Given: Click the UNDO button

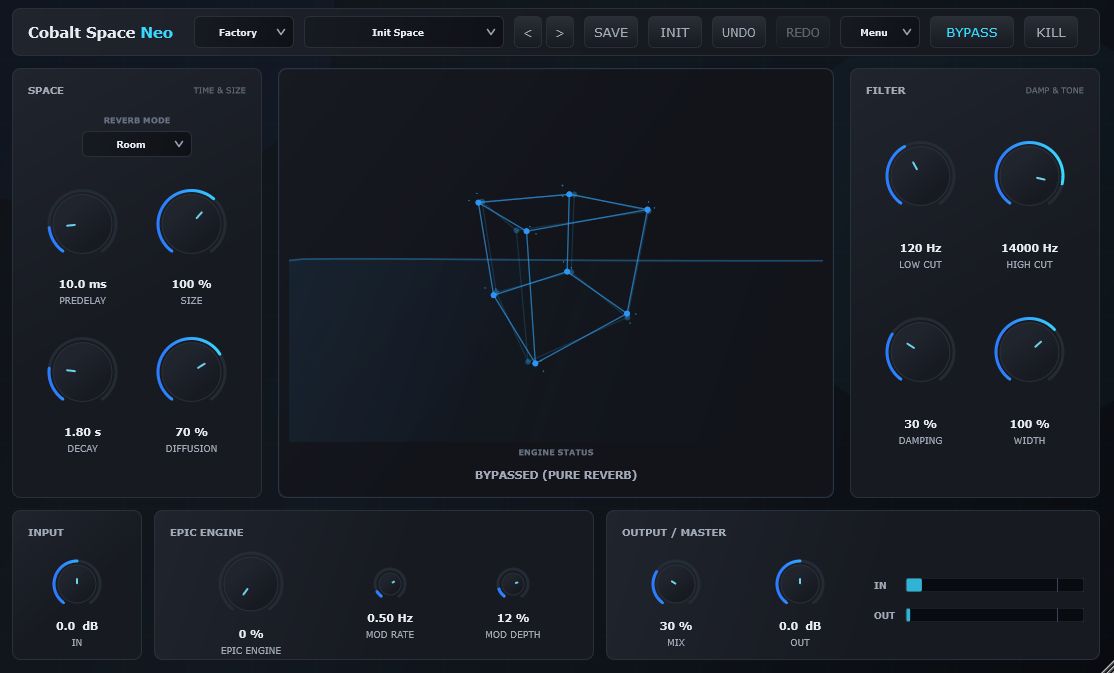Looking at the screenshot, I should tap(739, 33).
